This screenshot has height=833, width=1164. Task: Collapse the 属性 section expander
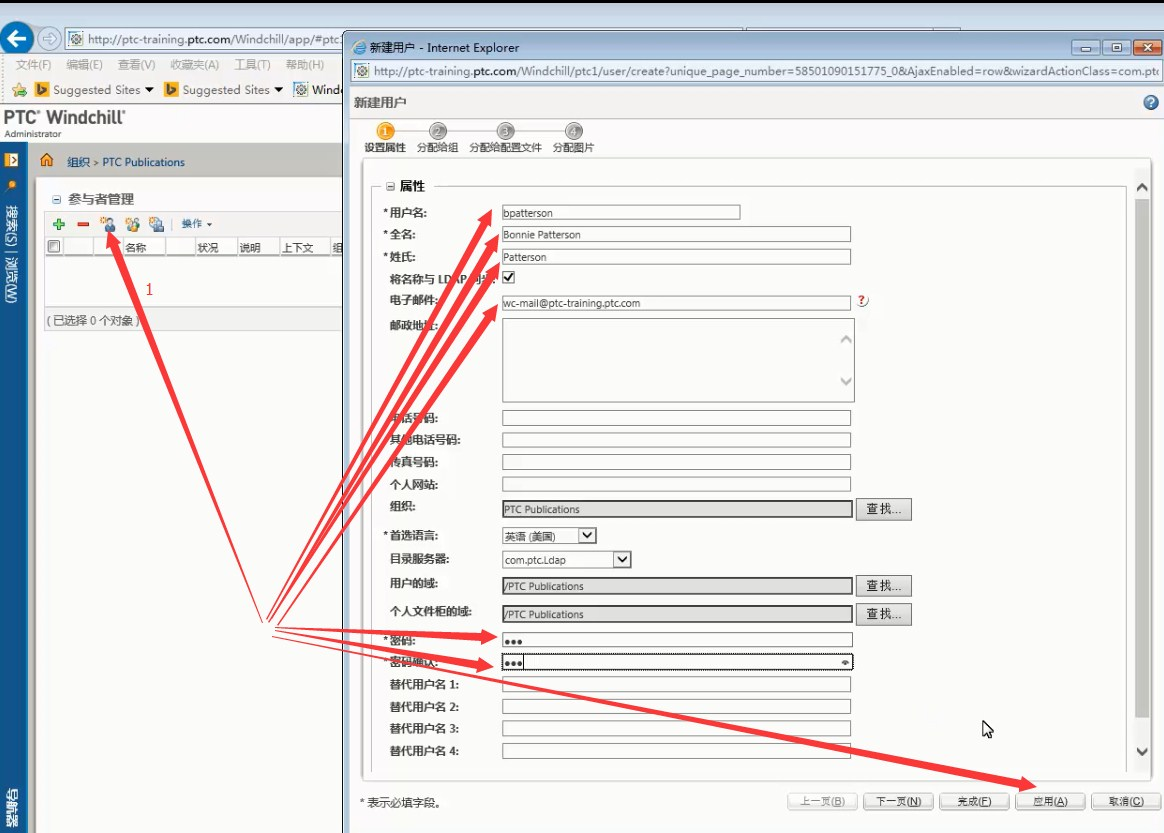point(390,186)
